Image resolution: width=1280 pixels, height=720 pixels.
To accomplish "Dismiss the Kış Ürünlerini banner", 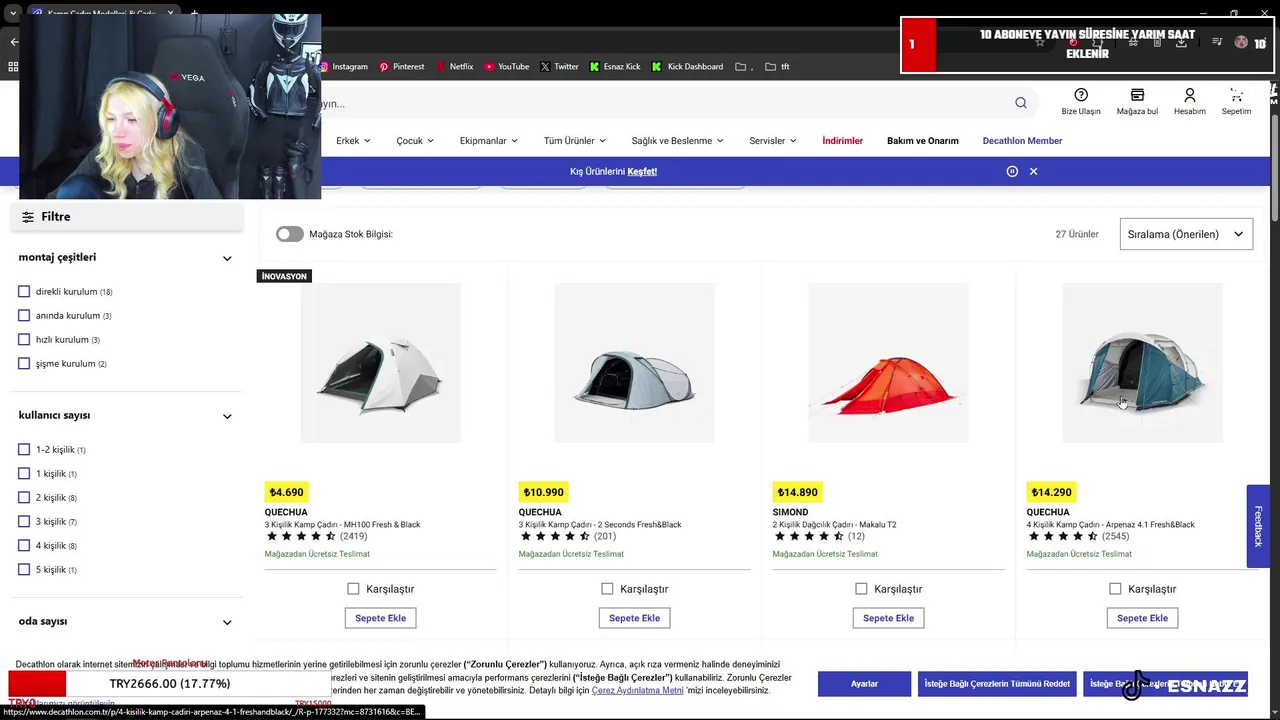I will [1033, 171].
